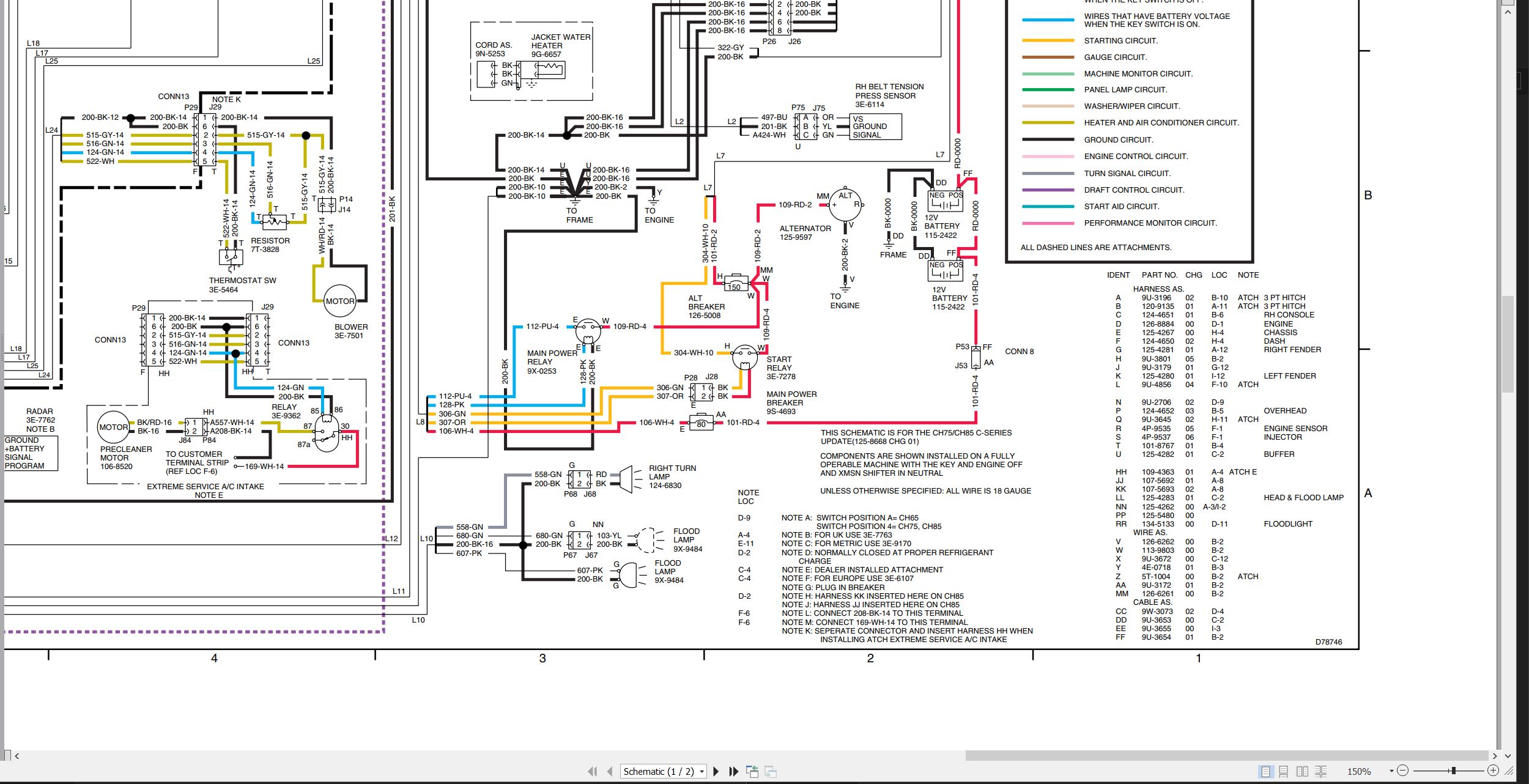1529x784 pixels.
Task: Click the CORD AS. 9N-5253 label
Action: (x=494, y=49)
